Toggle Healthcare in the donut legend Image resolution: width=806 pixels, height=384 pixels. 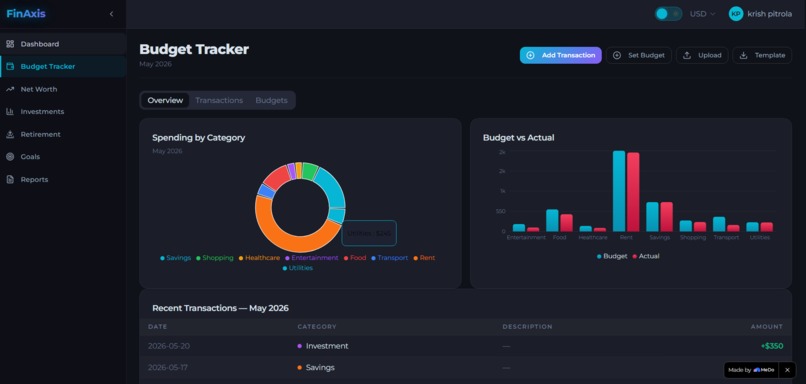pyautogui.click(x=259, y=258)
